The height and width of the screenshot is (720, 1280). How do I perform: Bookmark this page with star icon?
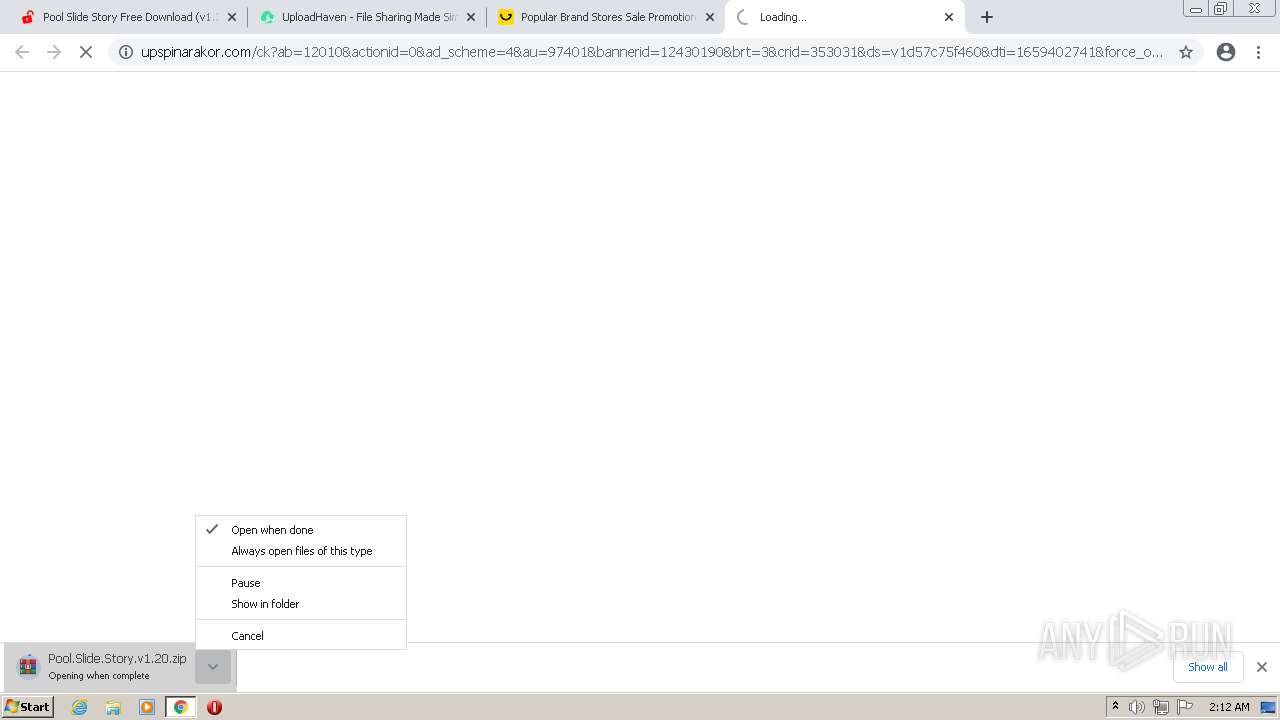pyautogui.click(x=1186, y=52)
